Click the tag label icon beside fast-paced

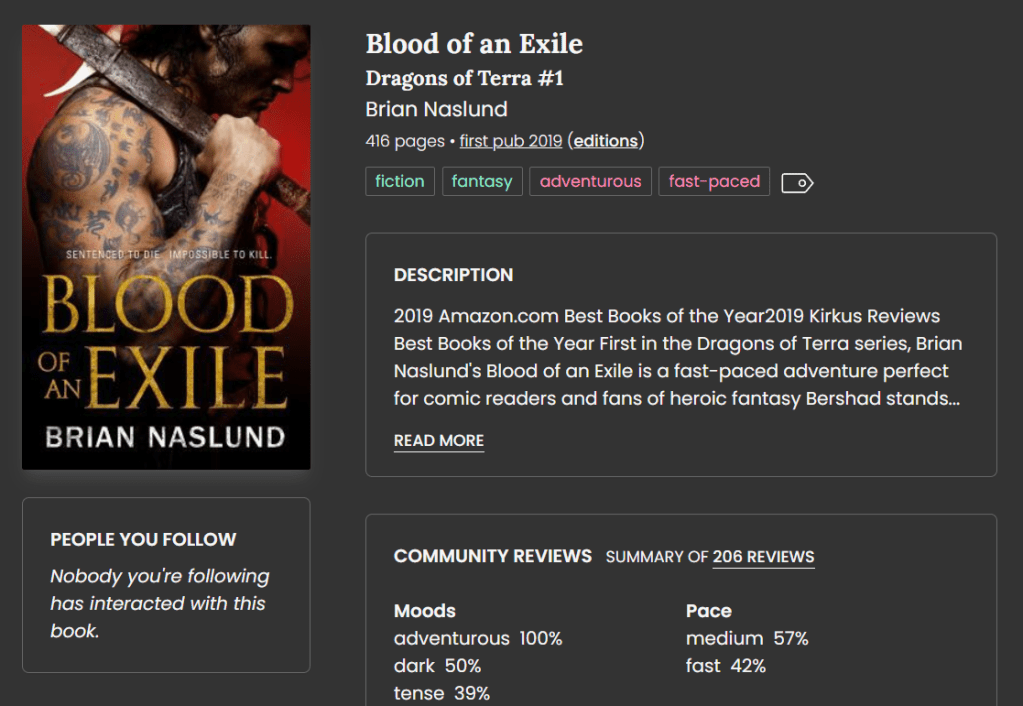click(x=797, y=183)
